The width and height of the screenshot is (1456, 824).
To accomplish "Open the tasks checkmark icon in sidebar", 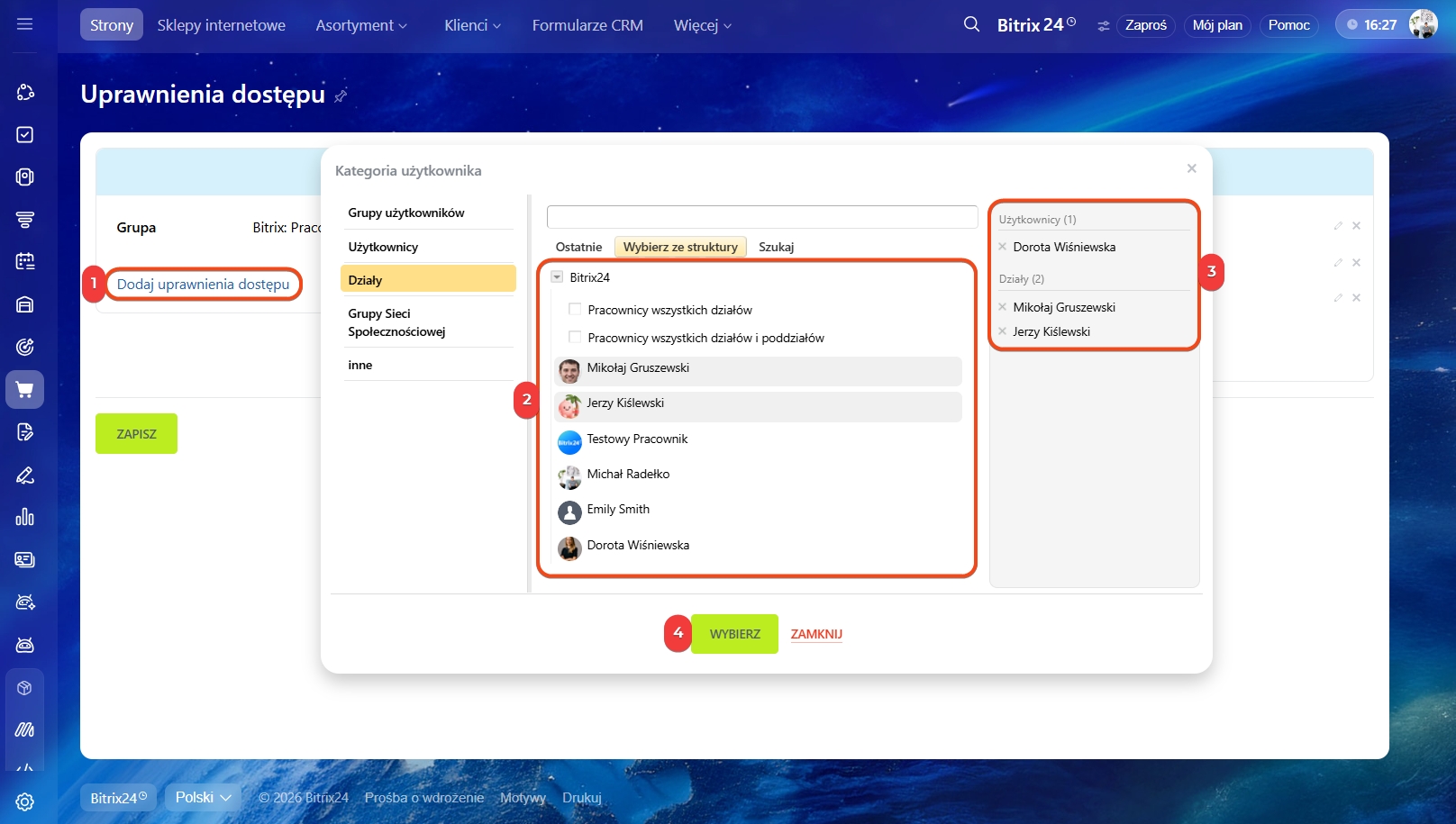I will (x=24, y=134).
